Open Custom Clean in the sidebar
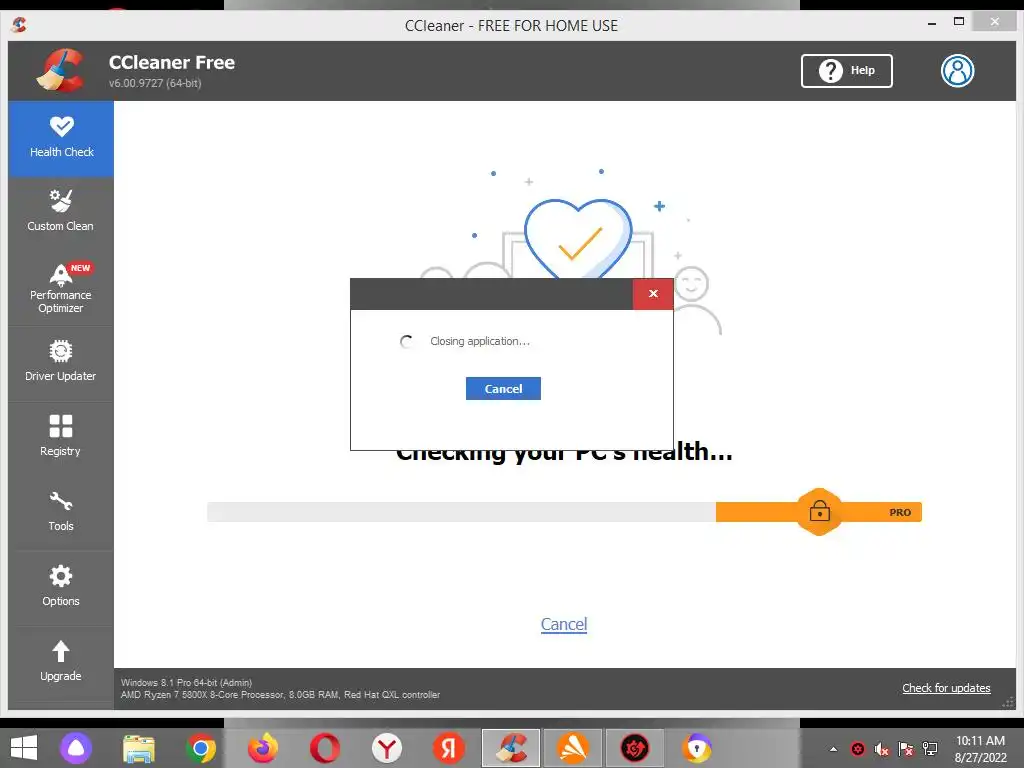The image size is (1024, 768). coord(61,213)
